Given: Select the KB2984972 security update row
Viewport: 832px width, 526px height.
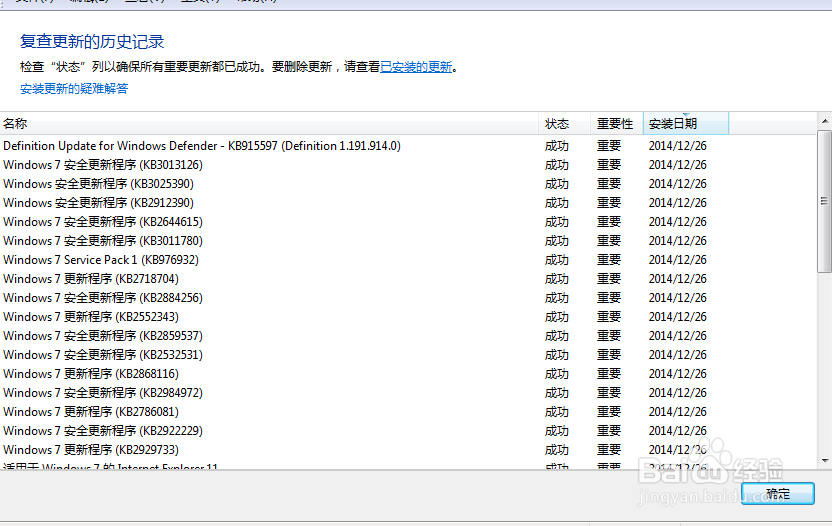Looking at the screenshot, I should pyautogui.click(x=408, y=393).
